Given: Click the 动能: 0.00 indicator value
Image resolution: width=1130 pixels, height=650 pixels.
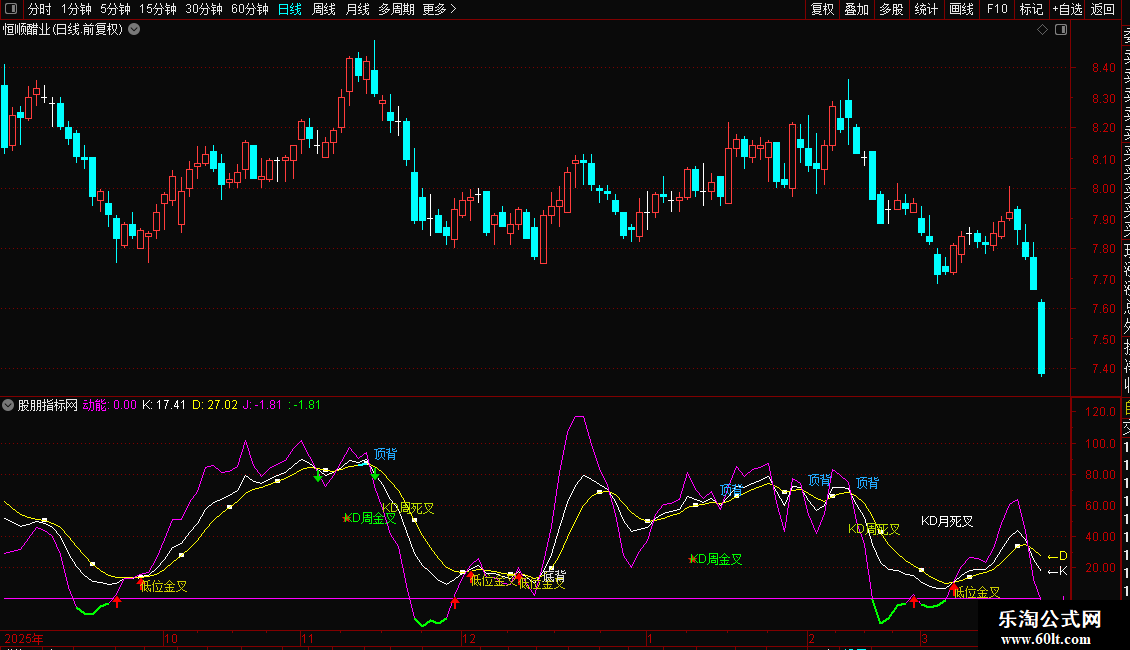Looking at the screenshot, I should (110, 405).
